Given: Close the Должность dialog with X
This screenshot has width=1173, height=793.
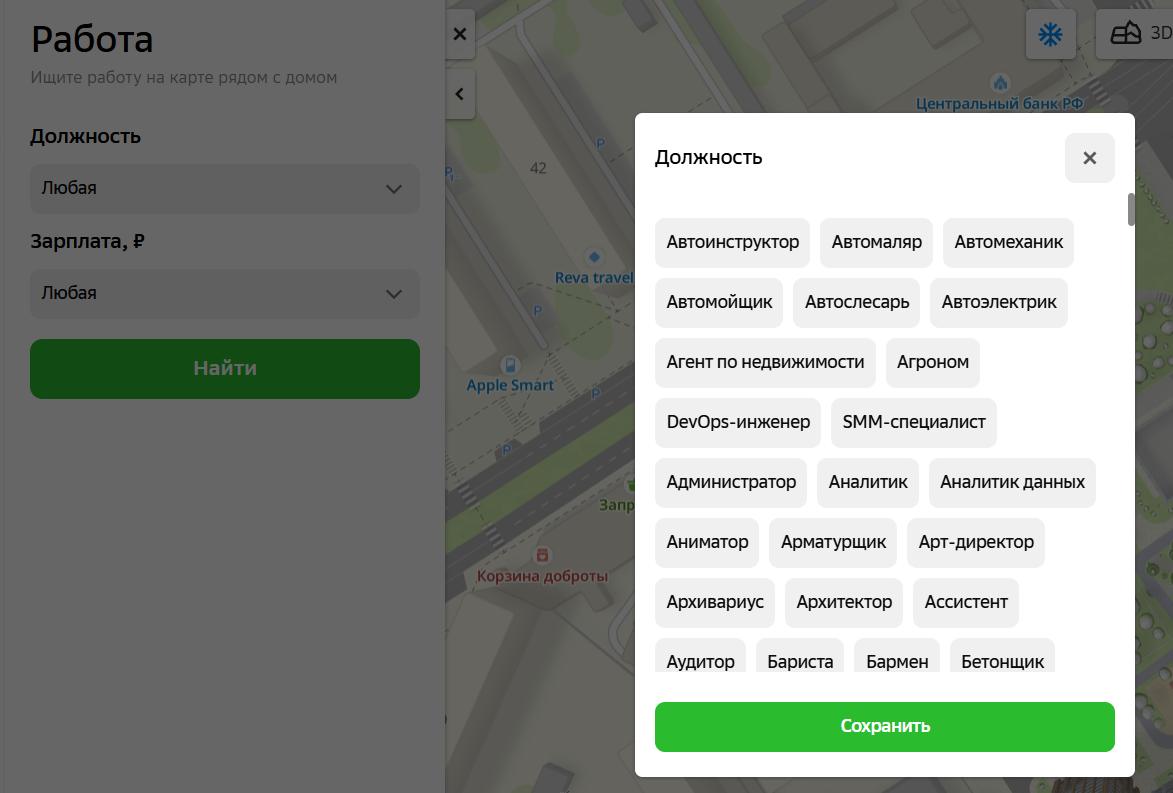Looking at the screenshot, I should coord(1089,158).
